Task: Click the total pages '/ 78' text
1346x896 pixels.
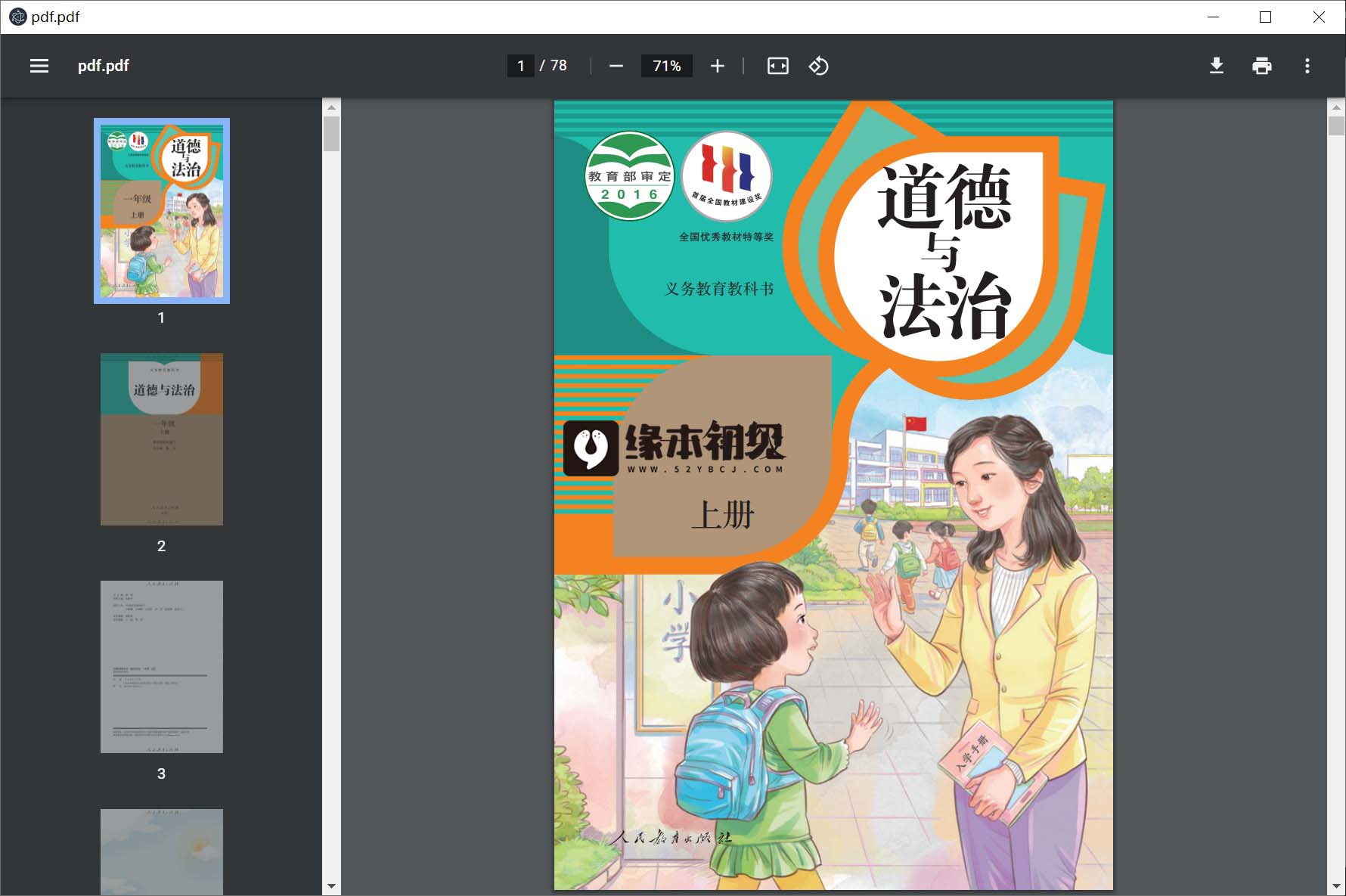Action: [x=554, y=66]
